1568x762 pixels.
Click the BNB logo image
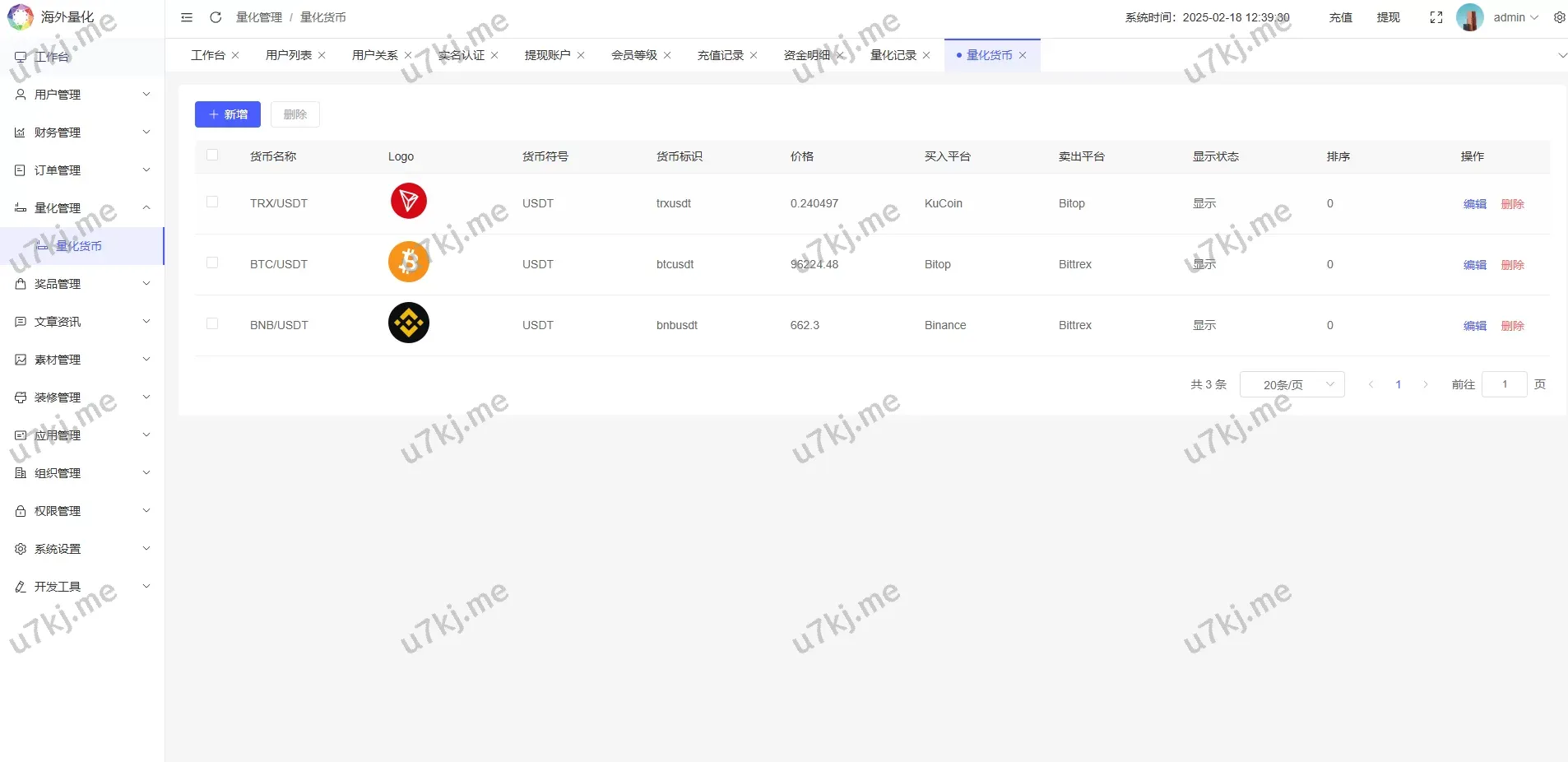[408, 323]
